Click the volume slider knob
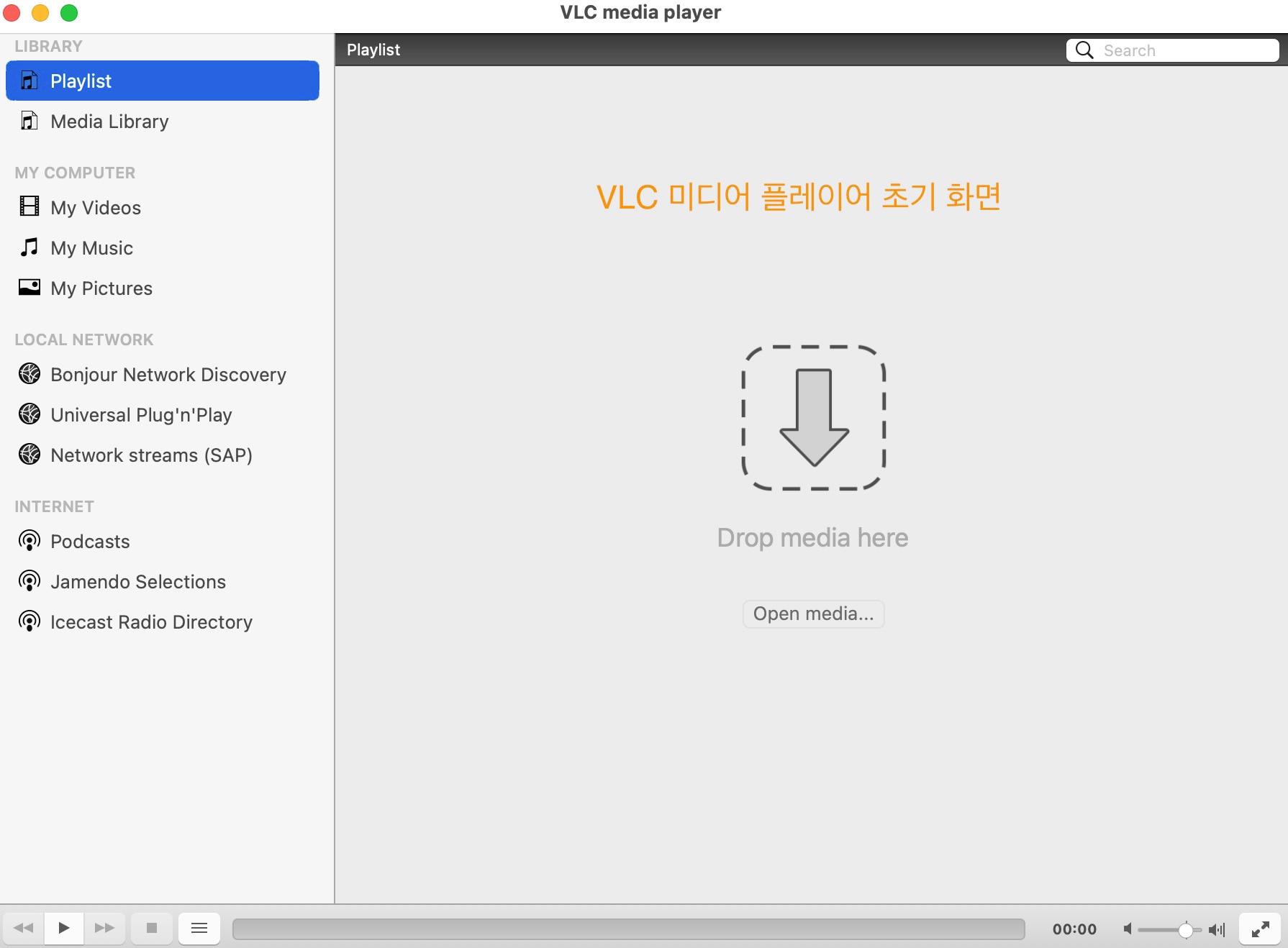 coord(1185,929)
